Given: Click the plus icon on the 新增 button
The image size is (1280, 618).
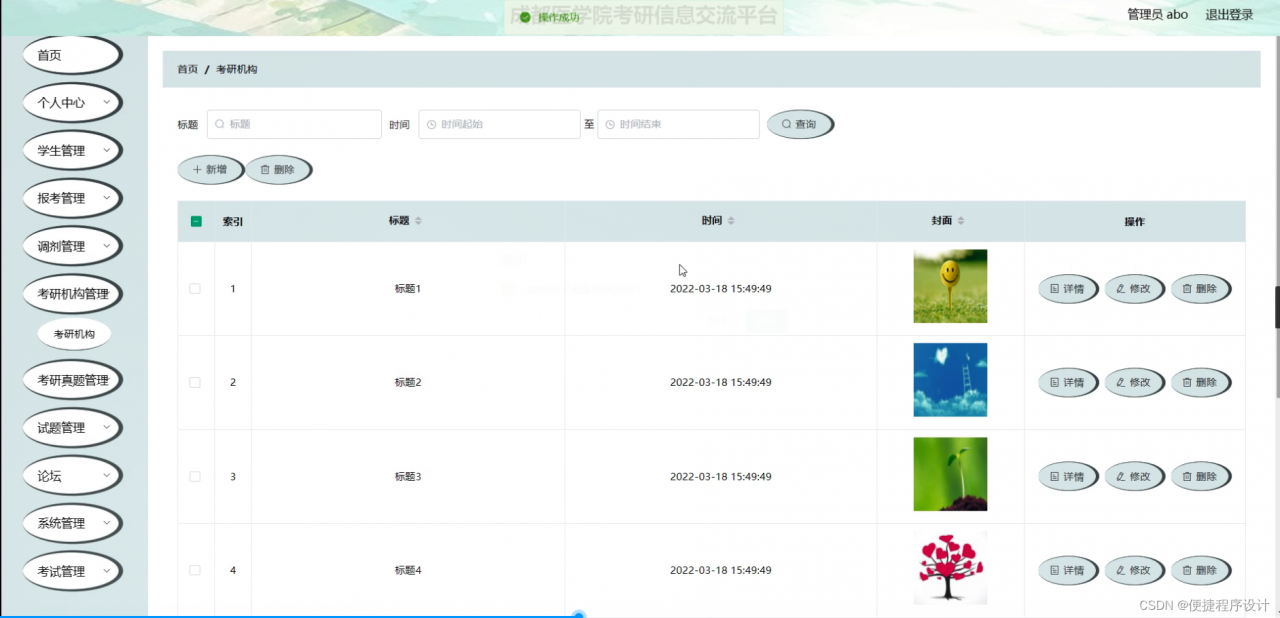Looking at the screenshot, I should 196,170.
